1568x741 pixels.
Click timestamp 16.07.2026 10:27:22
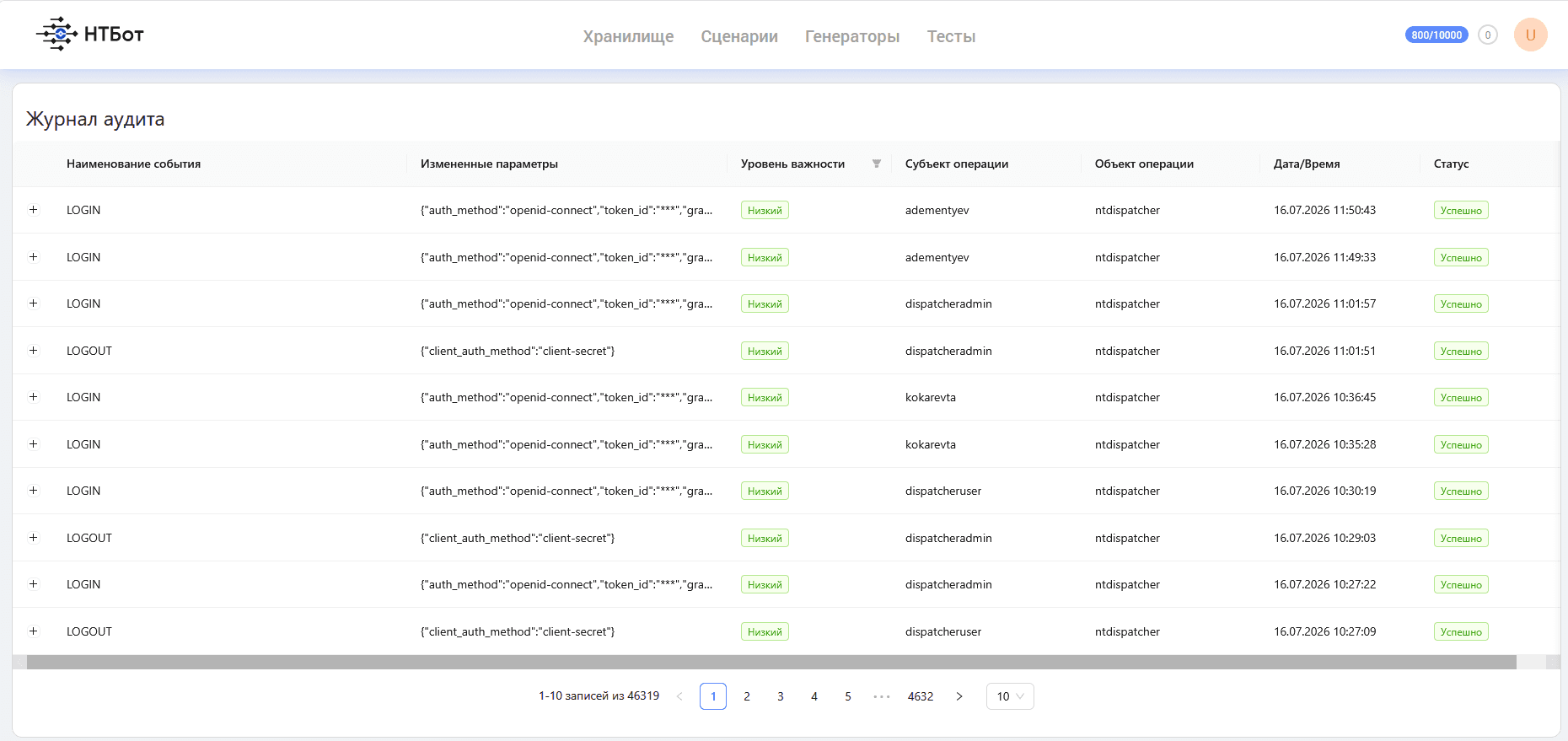(1324, 584)
